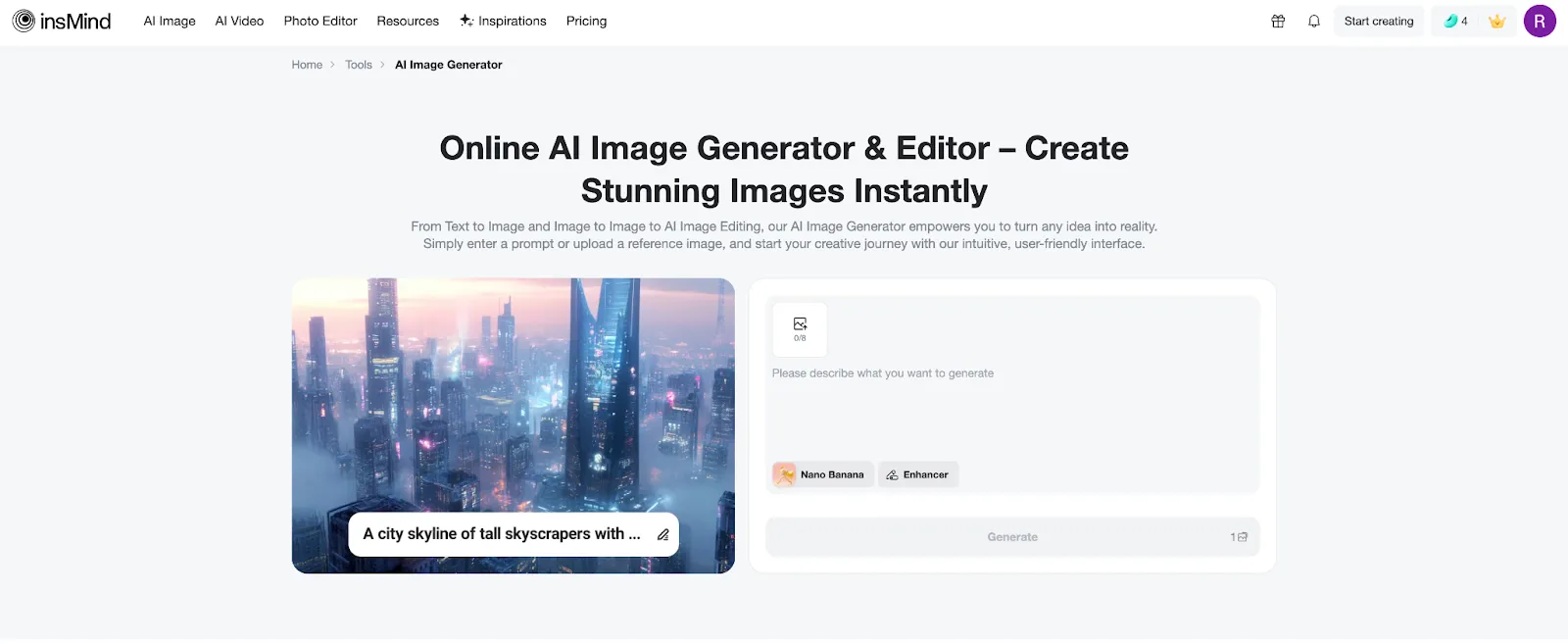The width and height of the screenshot is (1568, 644).
Task: Open the Inspirations menu item
Action: coord(504,21)
